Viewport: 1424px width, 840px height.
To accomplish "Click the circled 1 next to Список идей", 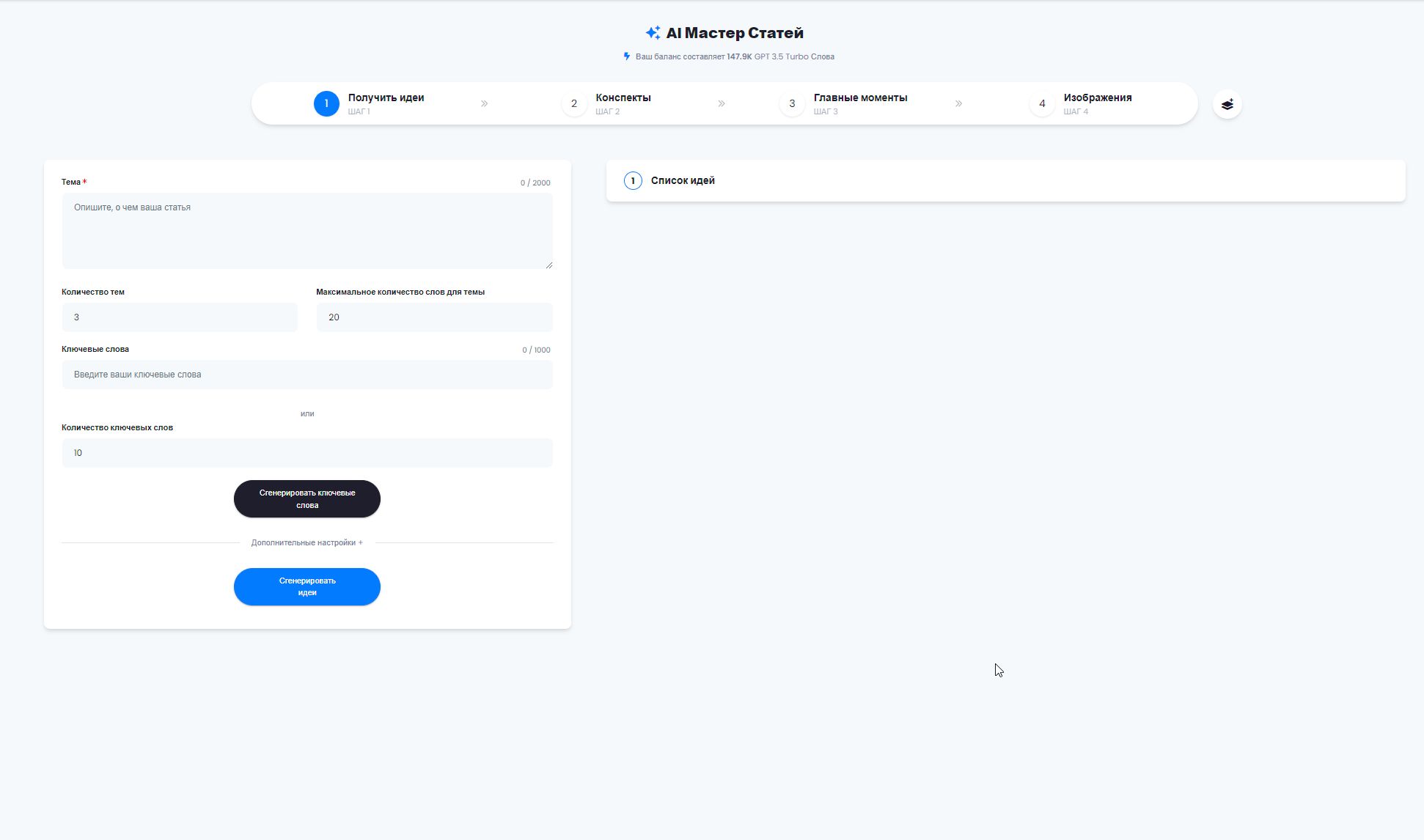I will click(x=633, y=180).
